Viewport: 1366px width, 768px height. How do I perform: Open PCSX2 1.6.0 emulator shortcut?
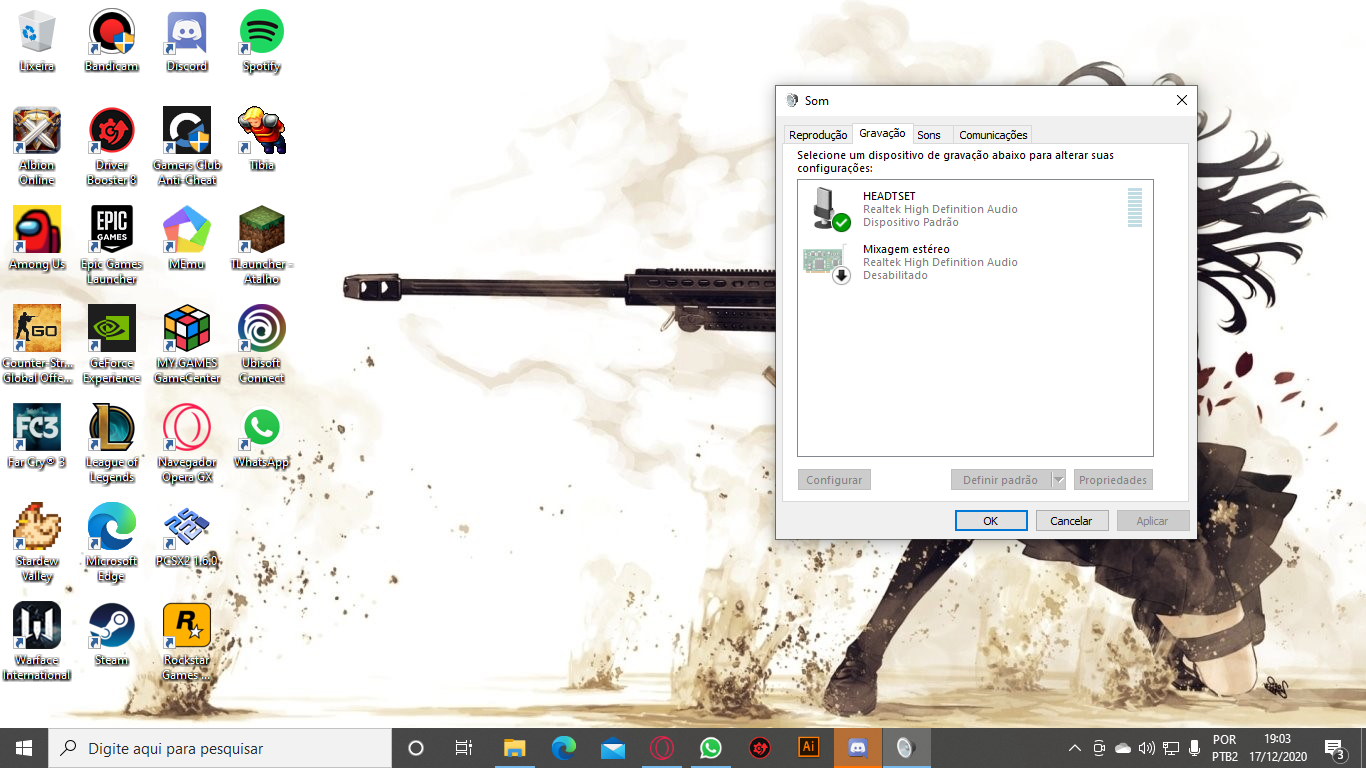tap(187, 535)
